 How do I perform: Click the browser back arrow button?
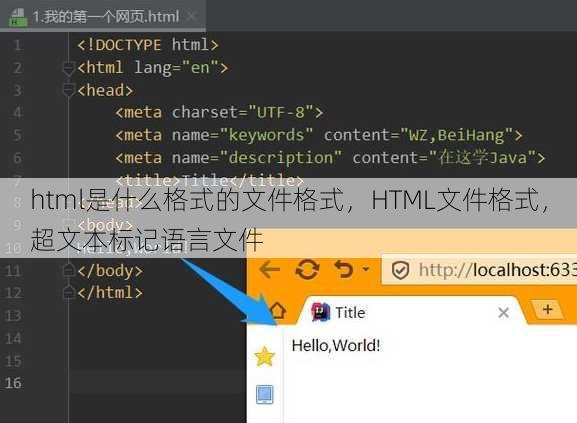[x=270, y=270]
